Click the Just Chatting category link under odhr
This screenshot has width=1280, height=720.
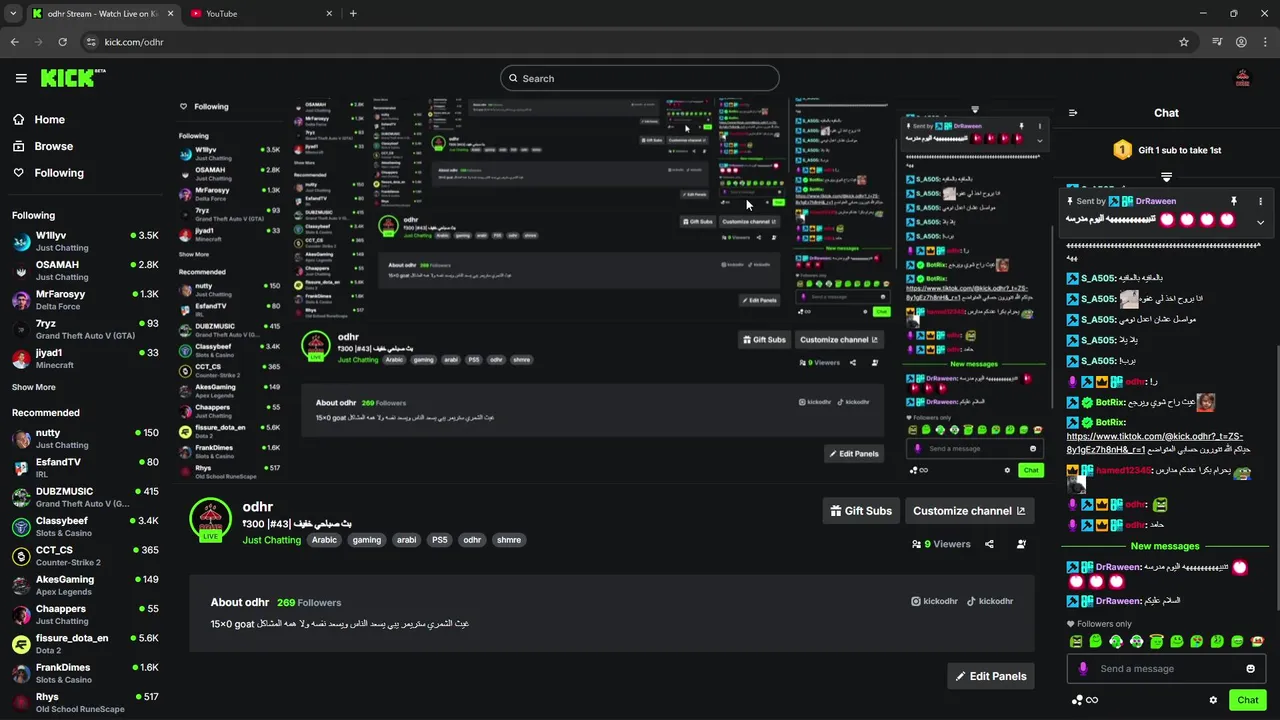[271, 540]
